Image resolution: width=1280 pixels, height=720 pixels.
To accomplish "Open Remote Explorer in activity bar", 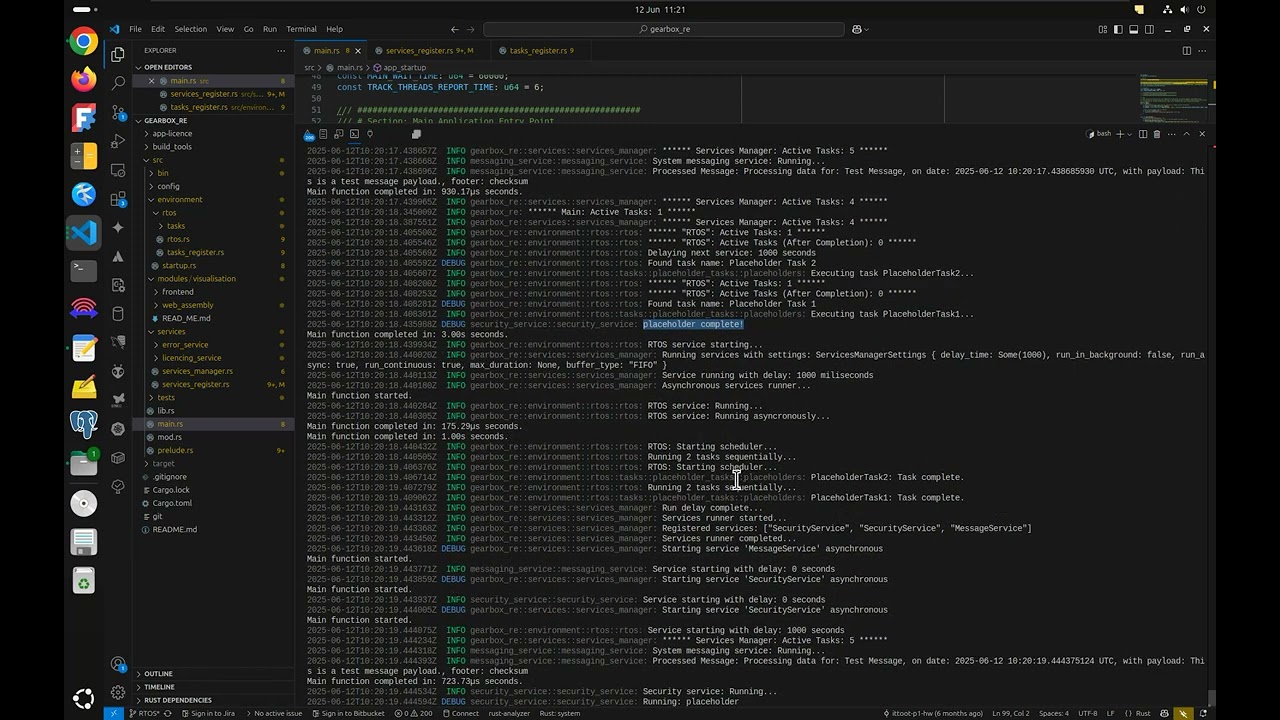I will pos(118,170).
